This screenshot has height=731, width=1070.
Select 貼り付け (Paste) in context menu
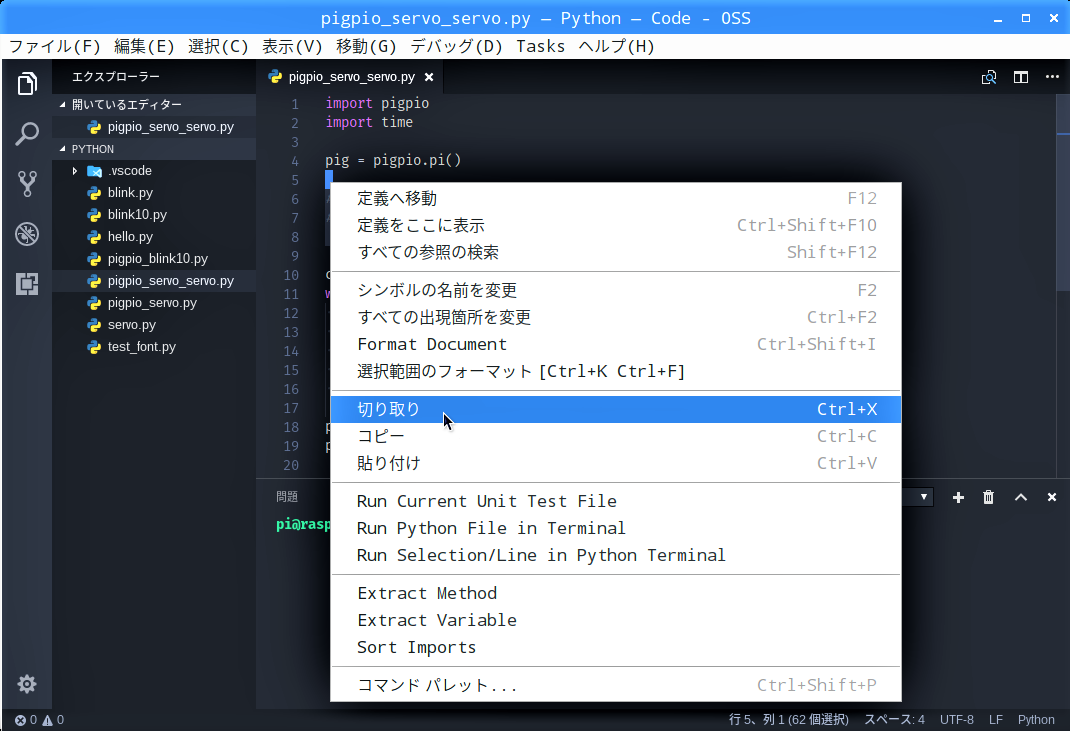616,463
